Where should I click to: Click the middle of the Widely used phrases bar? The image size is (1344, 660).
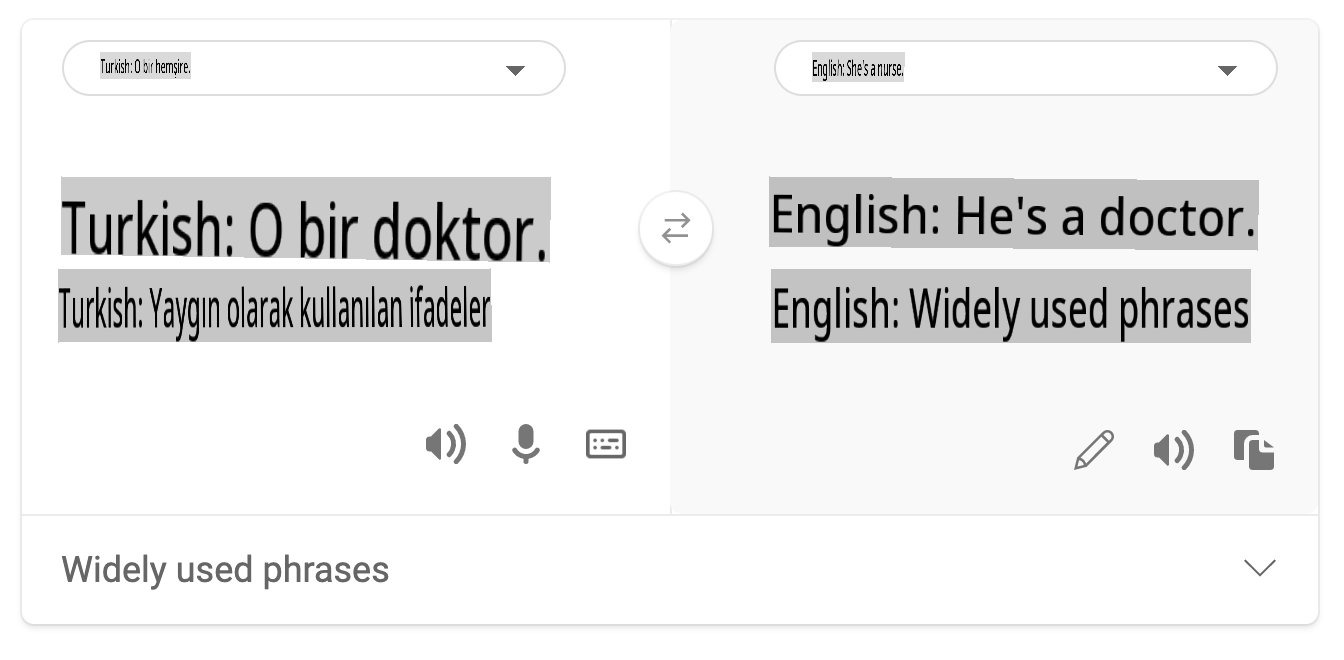click(x=670, y=570)
